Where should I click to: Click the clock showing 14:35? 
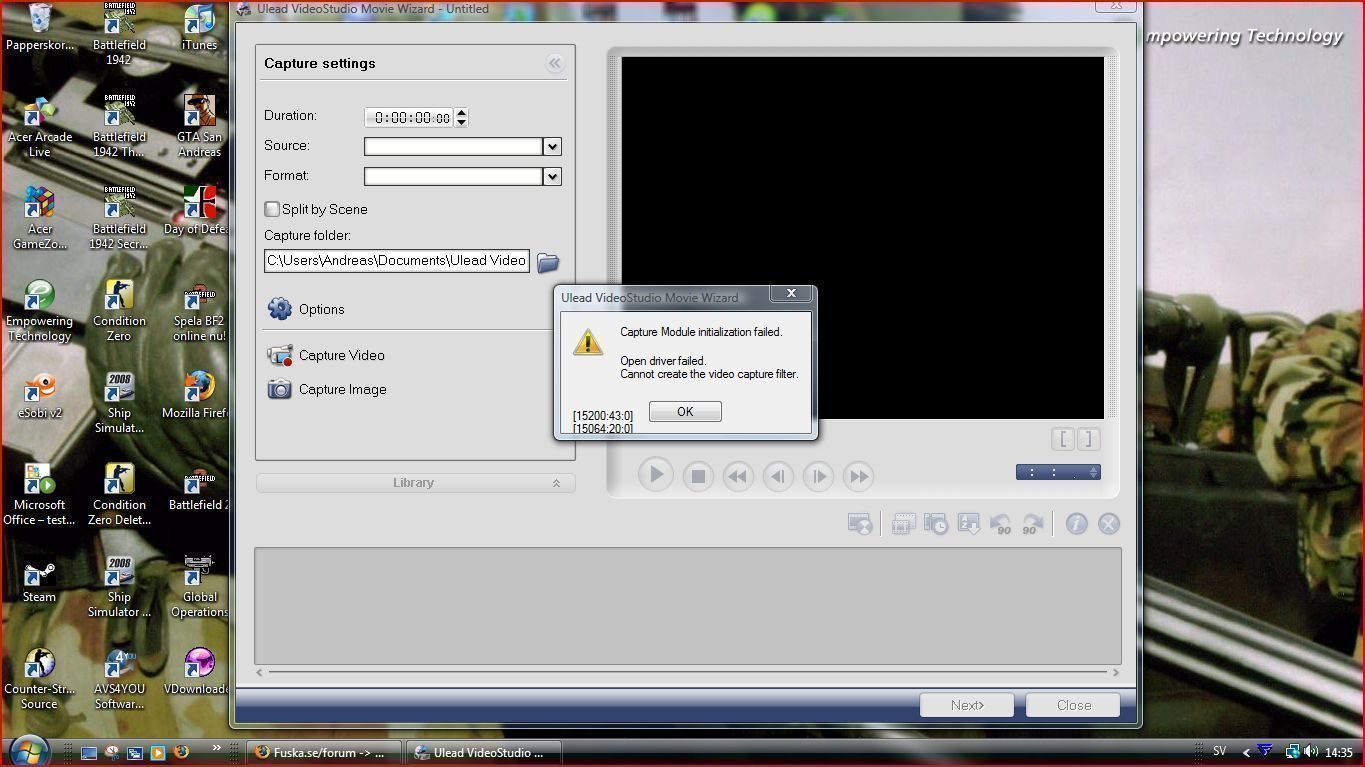pyautogui.click(x=1338, y=752)
